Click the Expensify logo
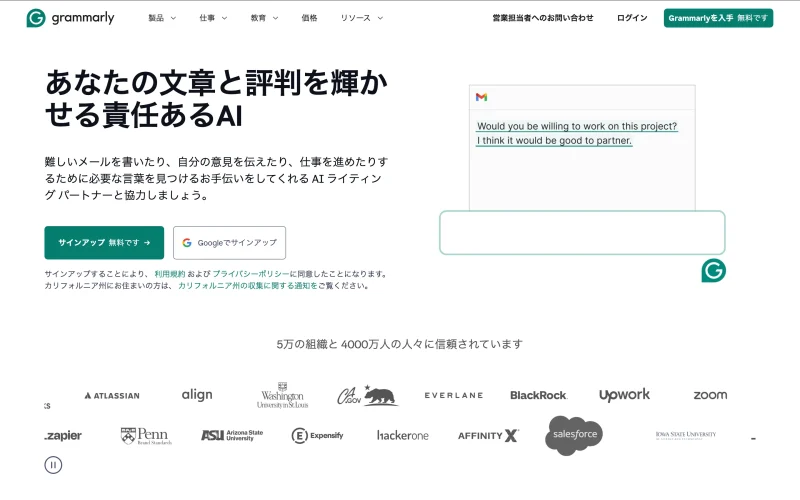Screen dimensions: 800x500 point(317,435)
